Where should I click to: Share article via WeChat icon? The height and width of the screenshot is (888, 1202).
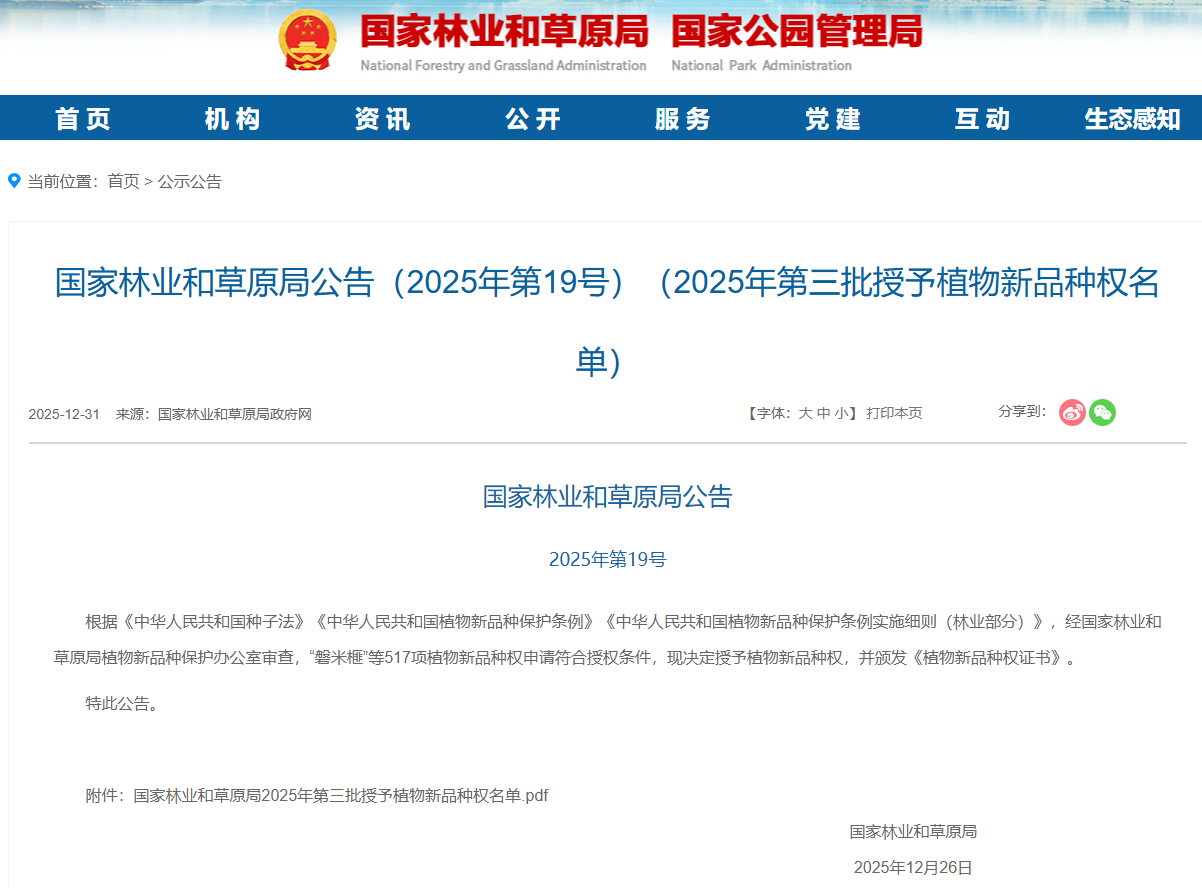click(1102, 412)
